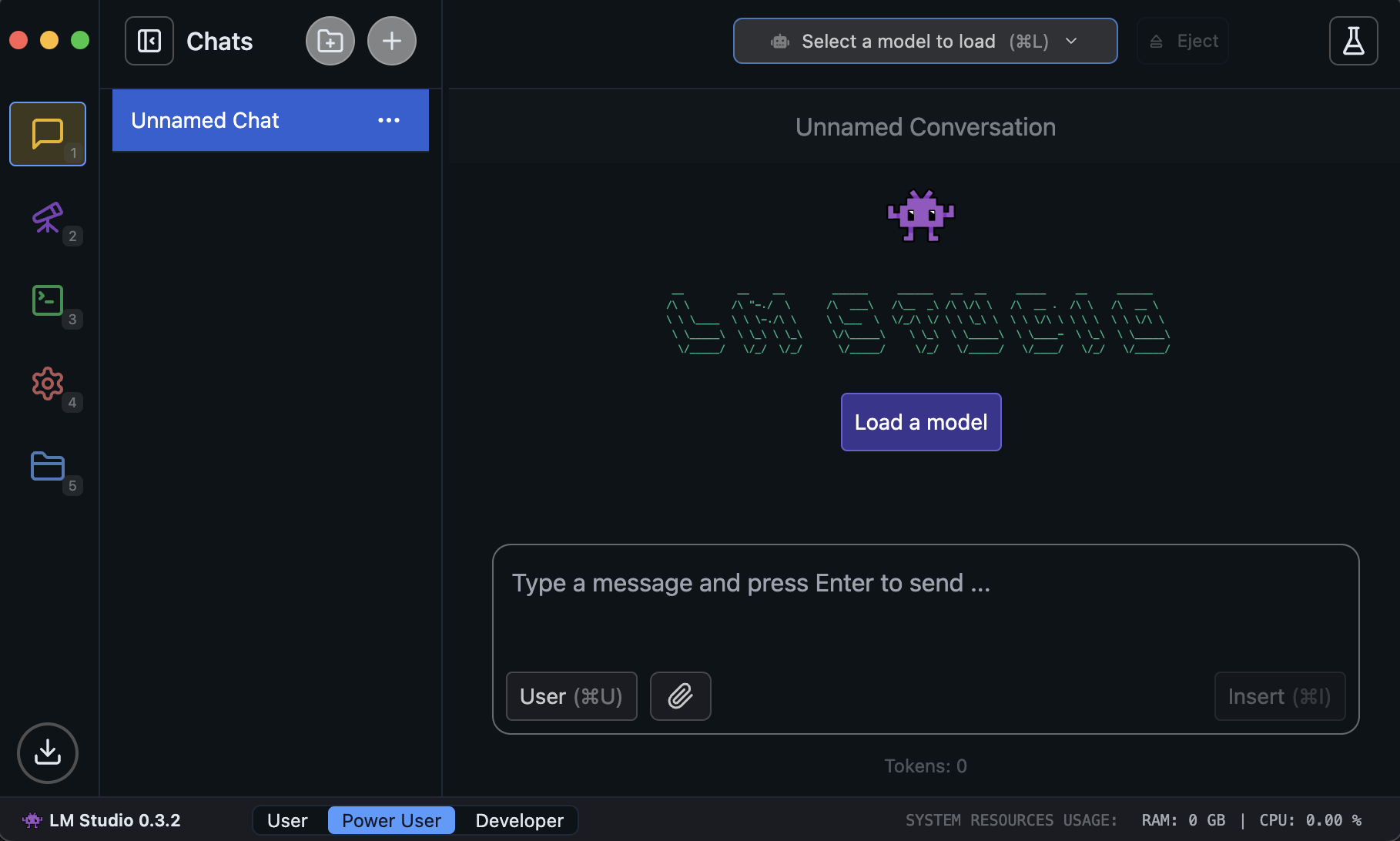Expand the Select a model to load dropdown

coord(925,41)
